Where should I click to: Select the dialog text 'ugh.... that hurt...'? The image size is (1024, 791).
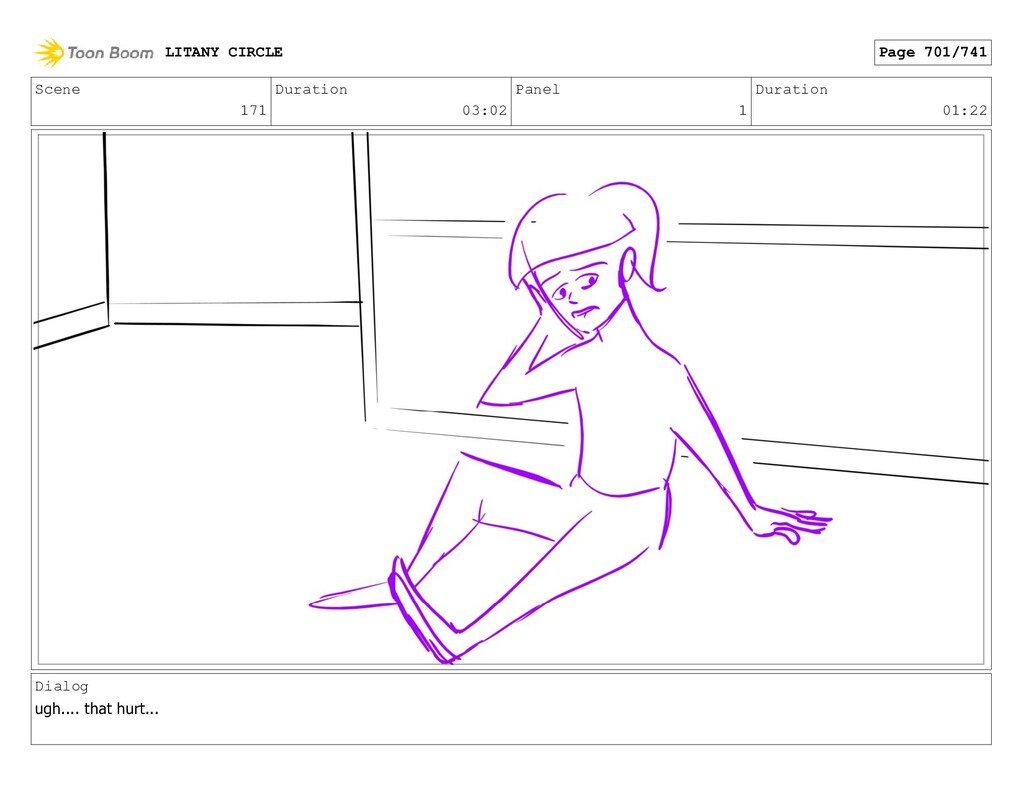click(97, 709)
